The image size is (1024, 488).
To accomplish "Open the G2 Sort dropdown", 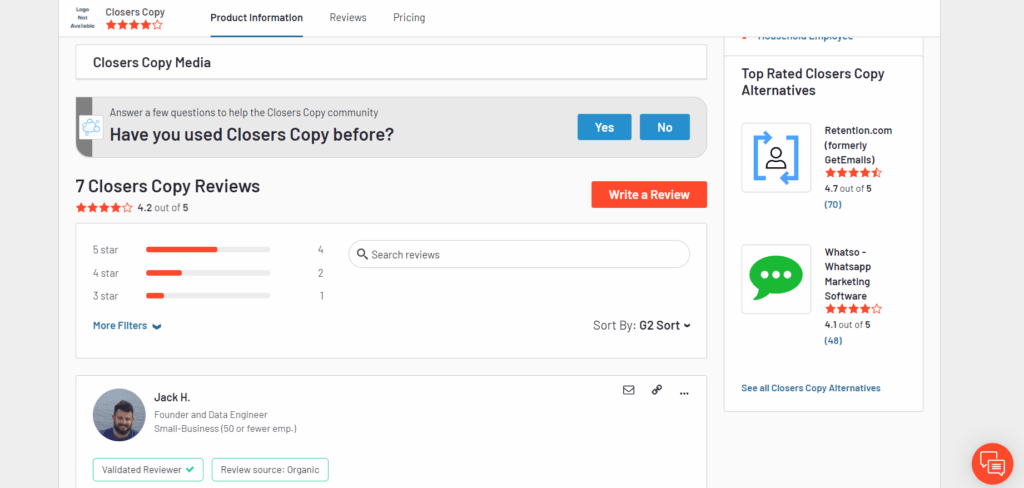I will click(x=664, y=325).
